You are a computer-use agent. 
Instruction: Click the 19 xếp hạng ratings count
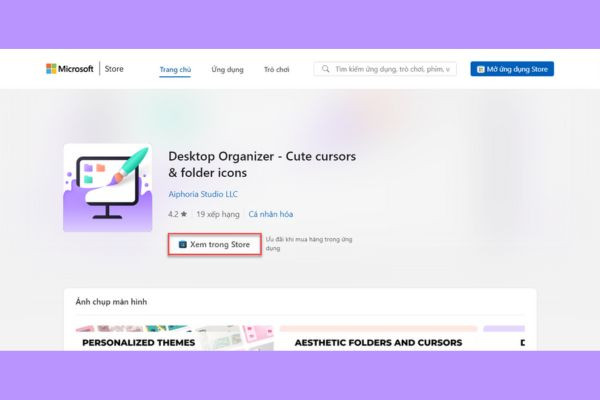pos(218,214)
